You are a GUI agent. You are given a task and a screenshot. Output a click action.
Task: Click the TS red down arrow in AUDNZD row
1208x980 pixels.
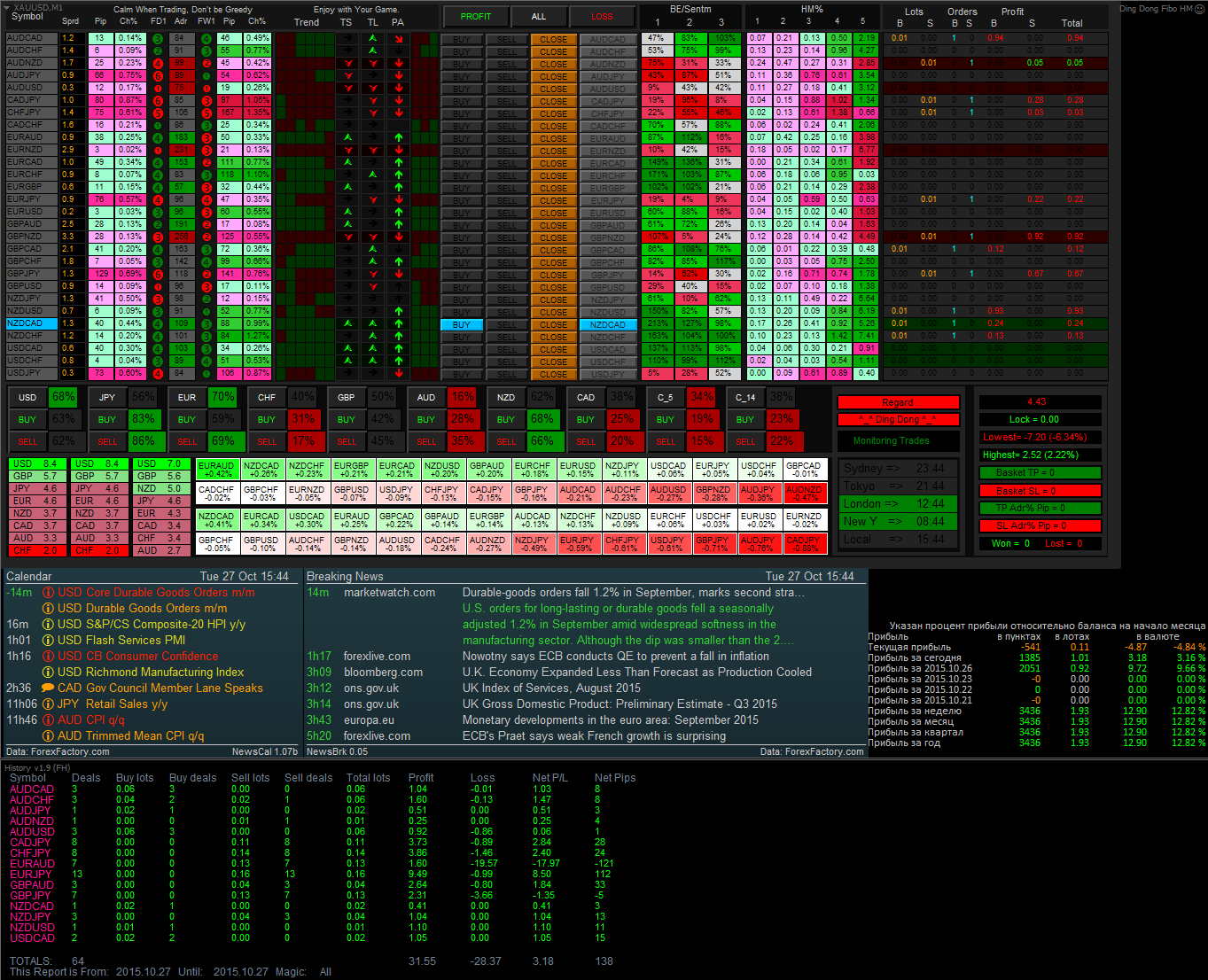[x=348, y=64]
